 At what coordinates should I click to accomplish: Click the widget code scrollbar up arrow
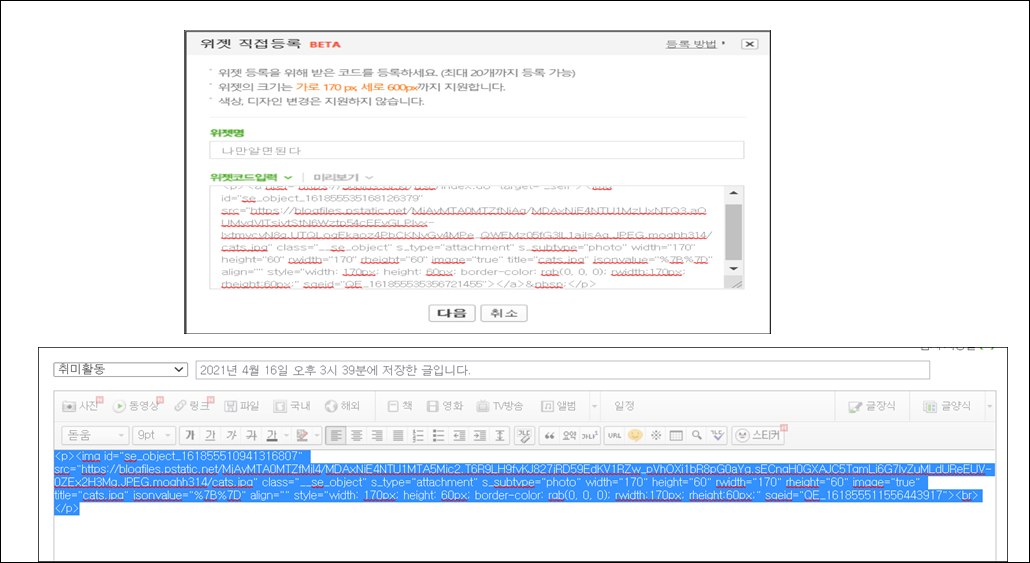click(734, 192)
